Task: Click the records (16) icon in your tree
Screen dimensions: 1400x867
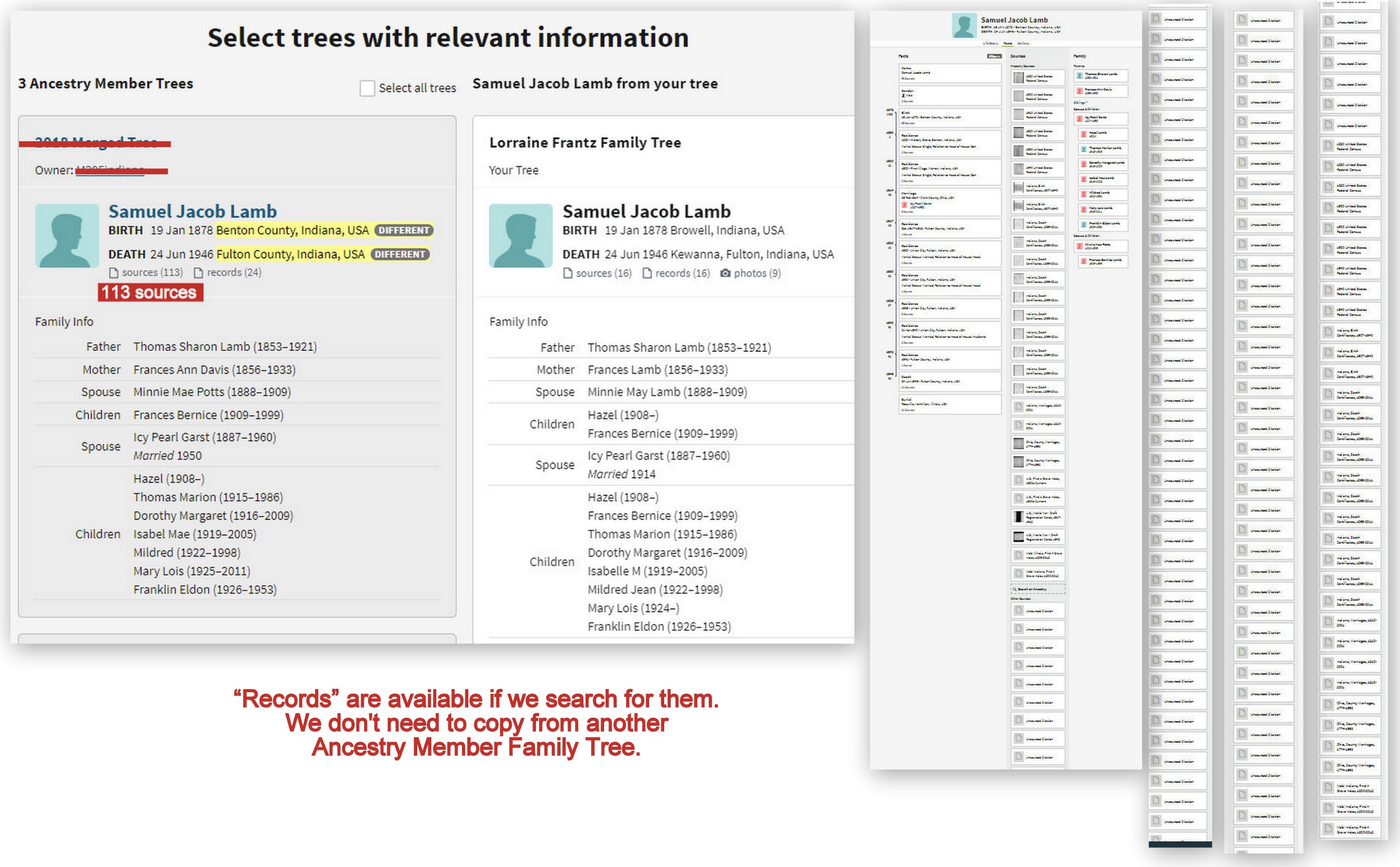Action: click(647, 273)
